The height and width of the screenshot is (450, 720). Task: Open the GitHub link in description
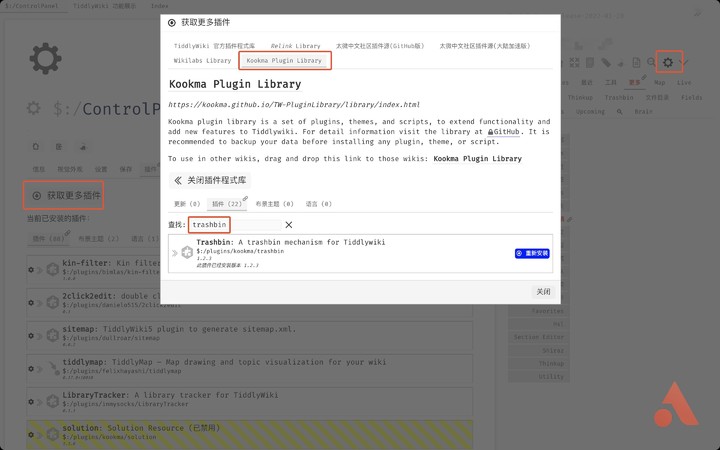503,132
